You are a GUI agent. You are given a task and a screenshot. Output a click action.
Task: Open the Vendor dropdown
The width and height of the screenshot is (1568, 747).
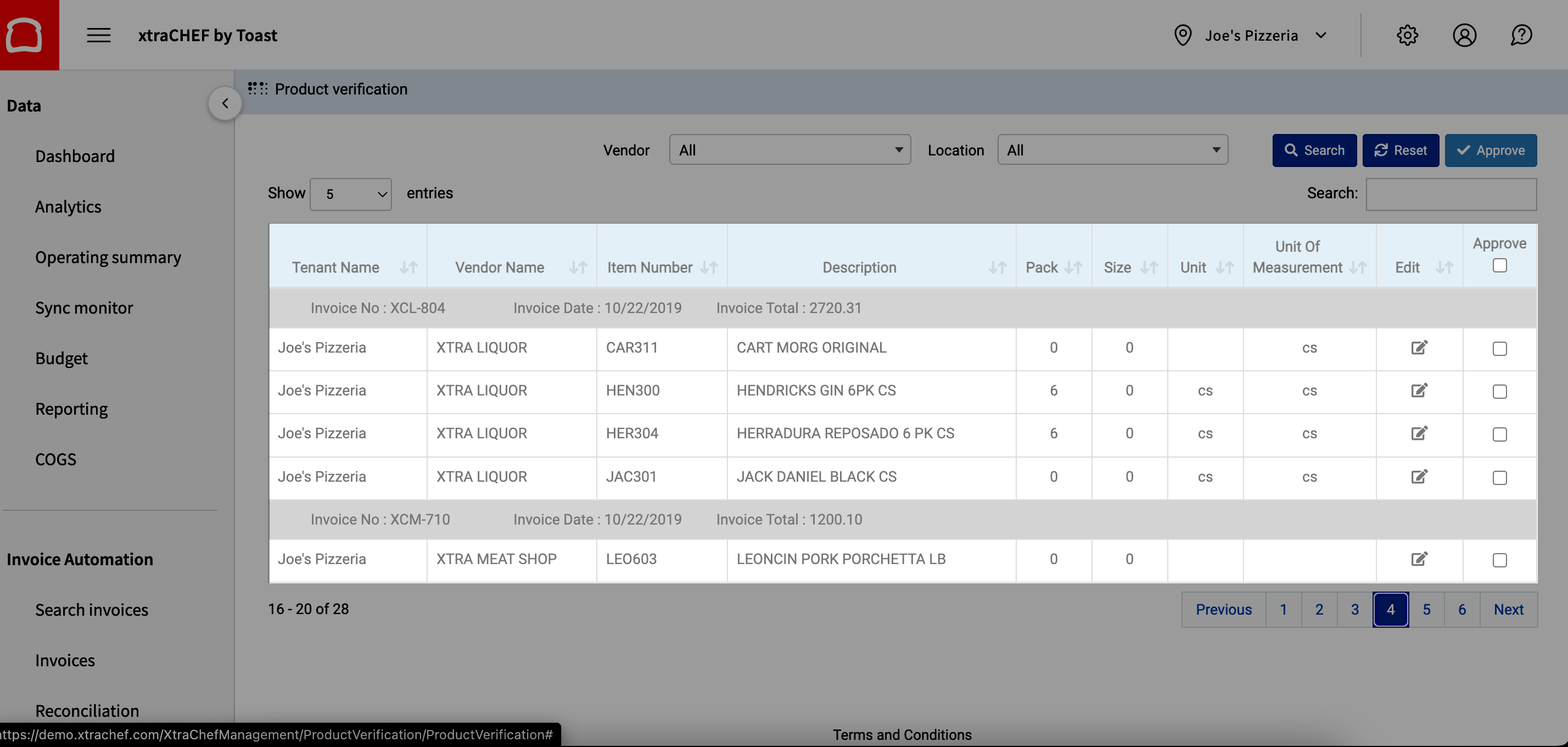tap(789, 150)
